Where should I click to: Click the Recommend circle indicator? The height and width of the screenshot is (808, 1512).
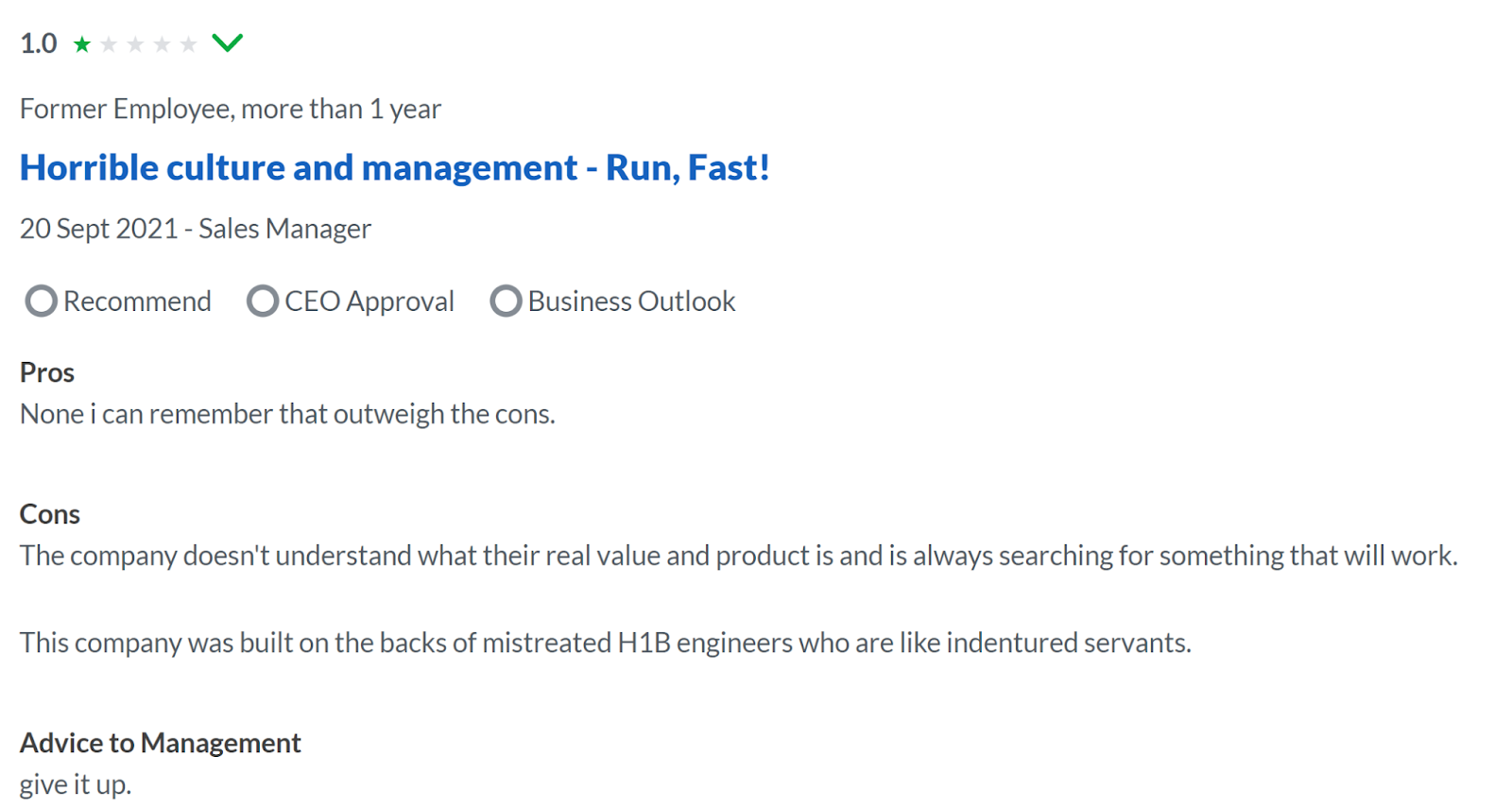(x=41, y=301)
